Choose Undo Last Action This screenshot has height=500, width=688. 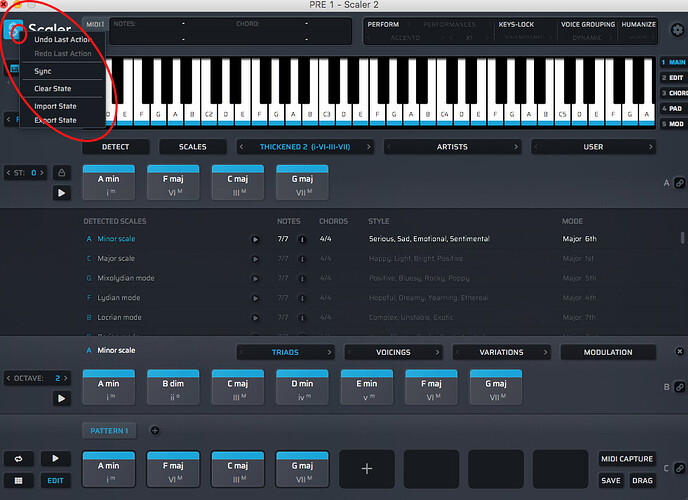[x=62, y=39]
